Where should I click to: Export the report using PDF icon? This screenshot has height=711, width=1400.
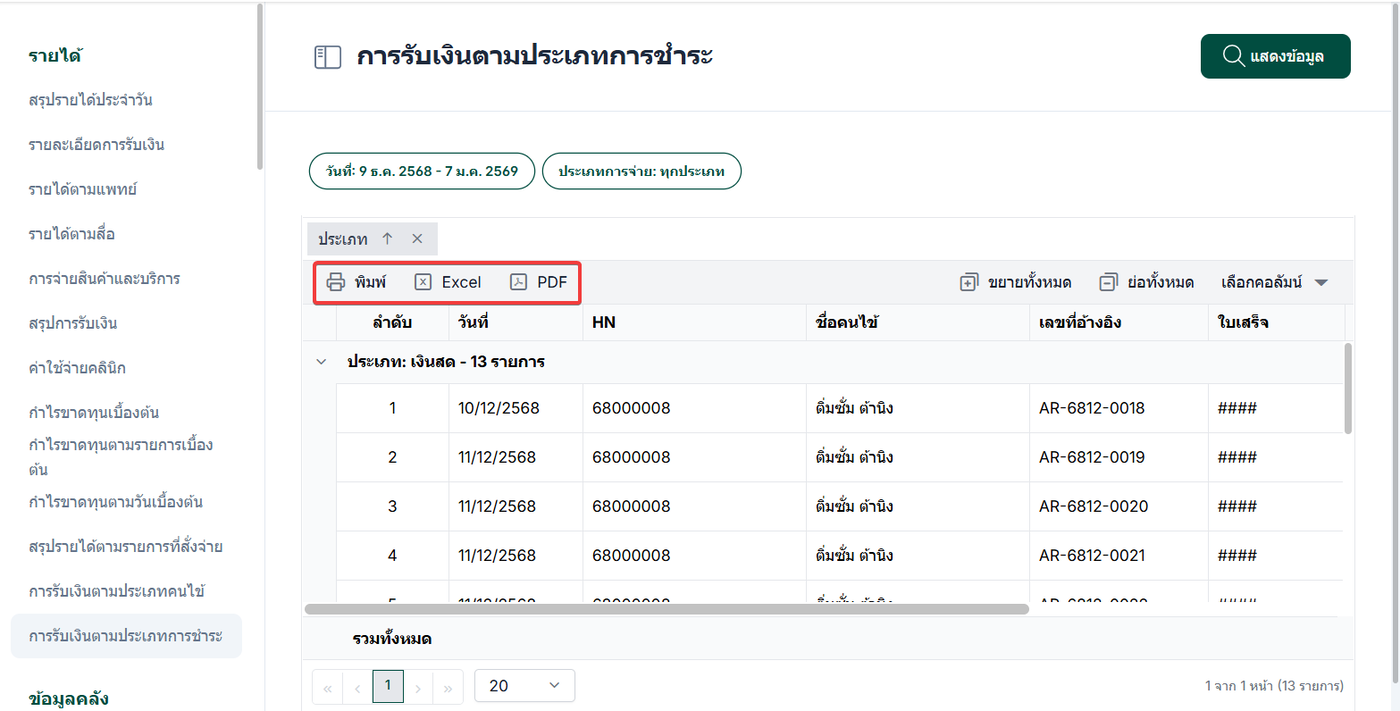tap(518, 282)
